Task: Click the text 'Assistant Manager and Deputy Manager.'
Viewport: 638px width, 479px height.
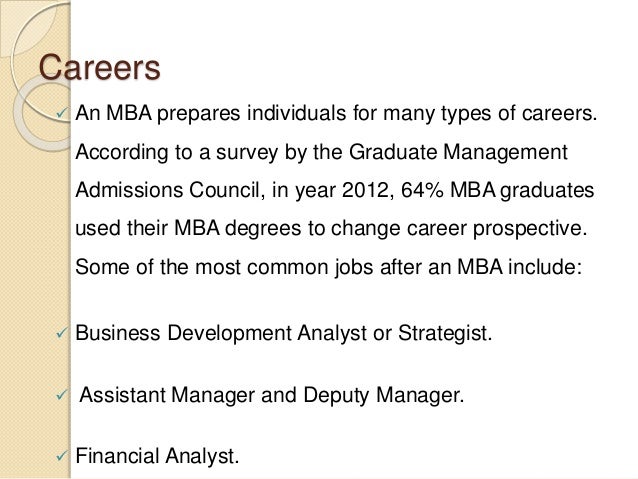Action: pyautogui.click(x=271, y=395)
